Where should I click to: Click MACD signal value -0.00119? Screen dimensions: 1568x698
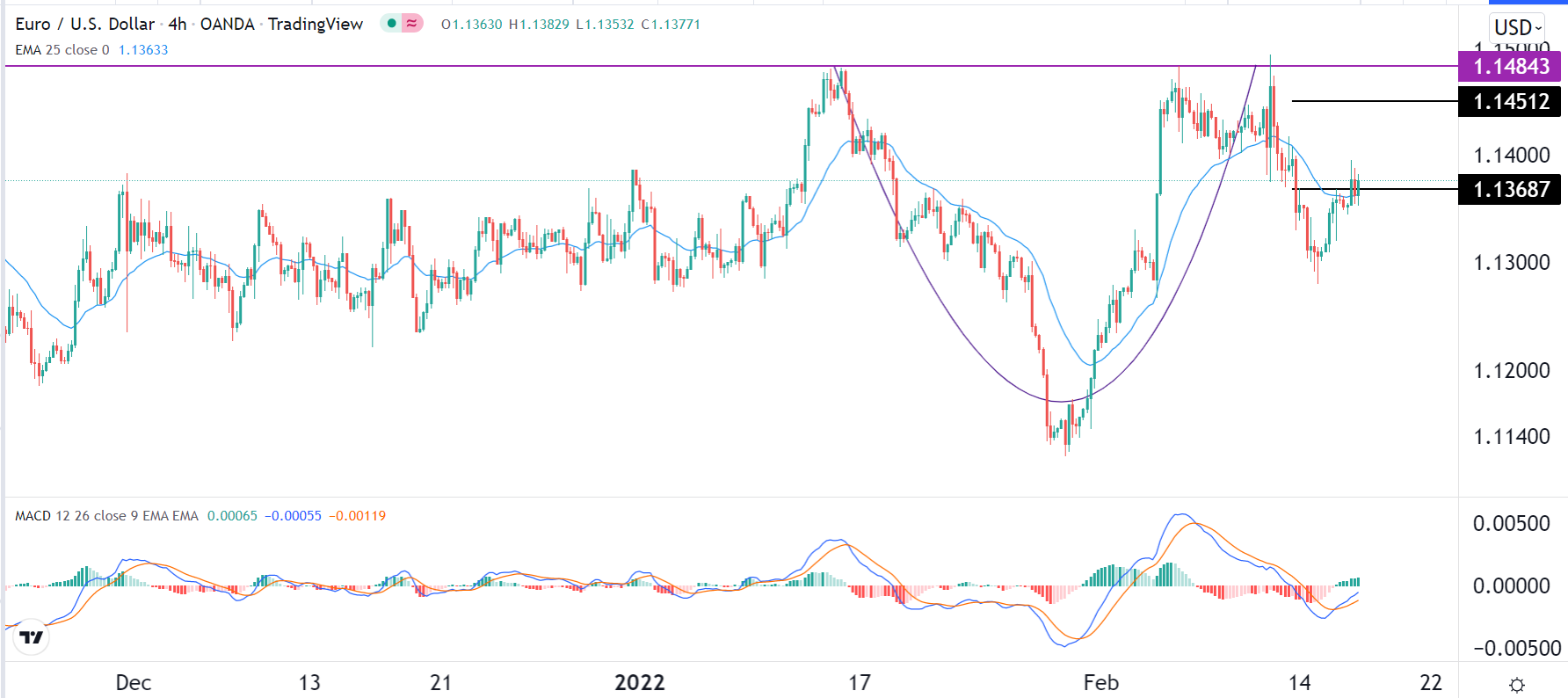(x=358, y=516)
